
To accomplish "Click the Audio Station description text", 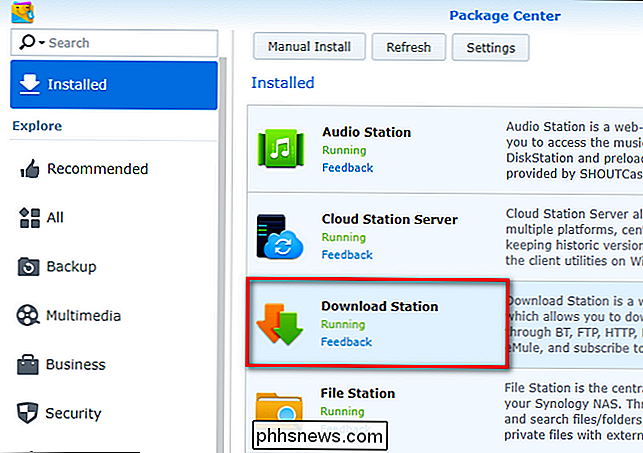I will point(574,150).
